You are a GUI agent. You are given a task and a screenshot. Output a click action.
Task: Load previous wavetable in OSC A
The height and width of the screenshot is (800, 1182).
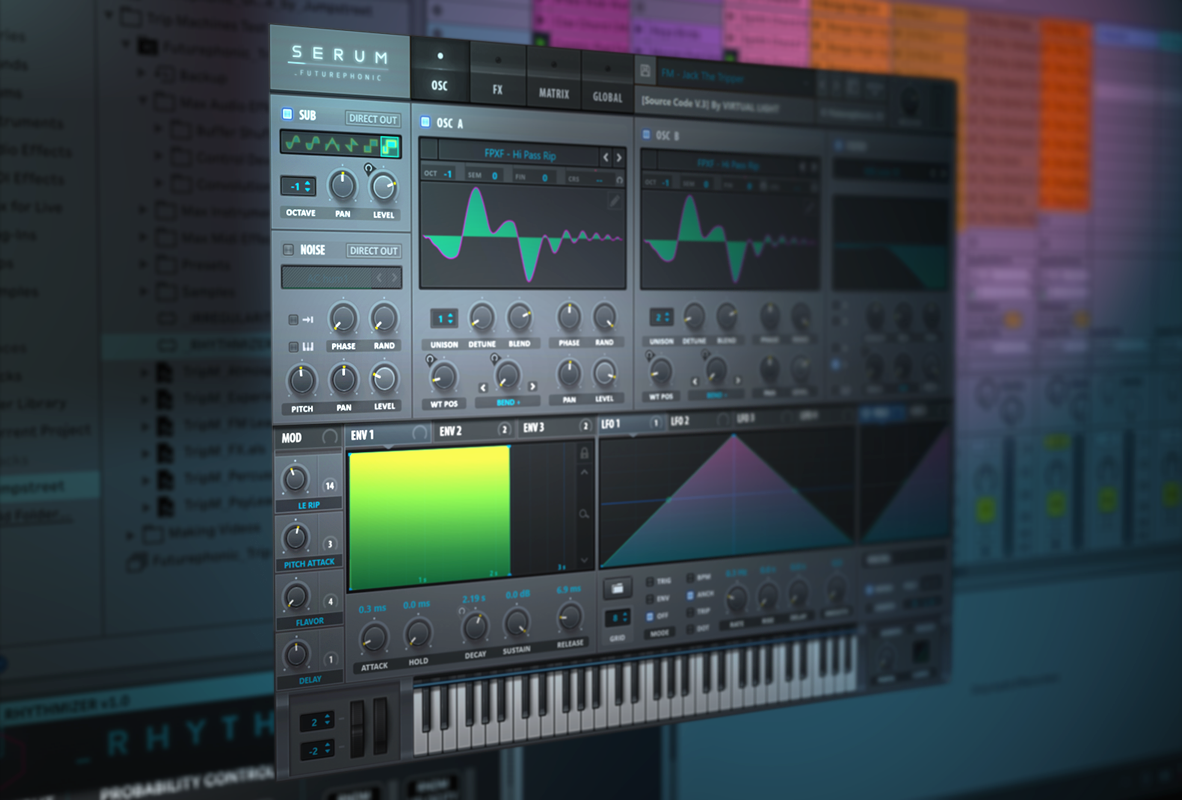pos(605,157)
